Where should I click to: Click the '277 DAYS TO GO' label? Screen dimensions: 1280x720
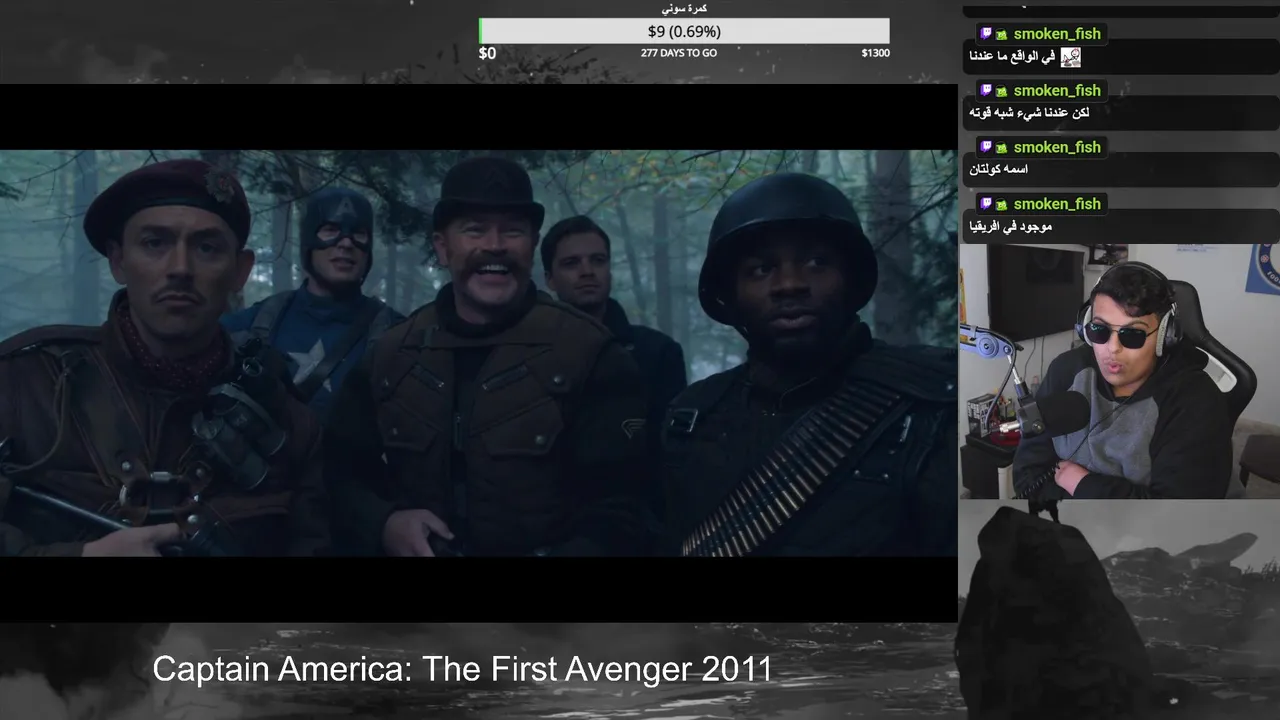pyautogui.click(x=679, y=53)
